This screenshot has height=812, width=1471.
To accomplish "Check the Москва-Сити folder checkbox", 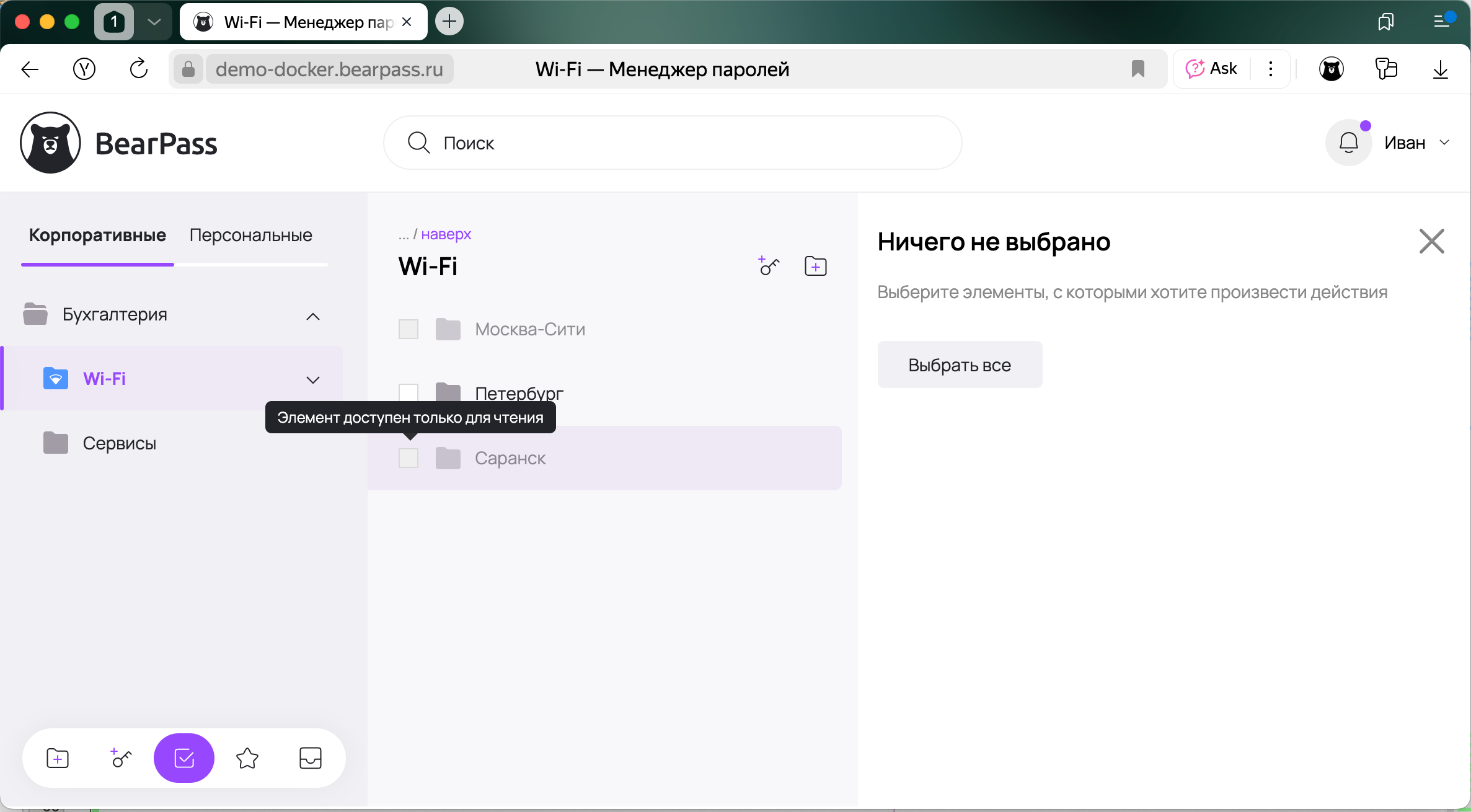I will (409, 329).
